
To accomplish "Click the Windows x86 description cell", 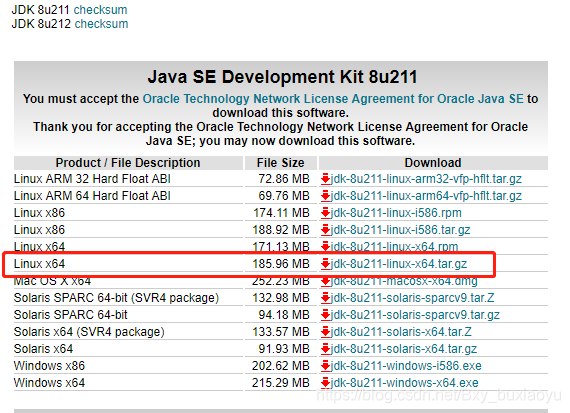I will pos(49,366).
